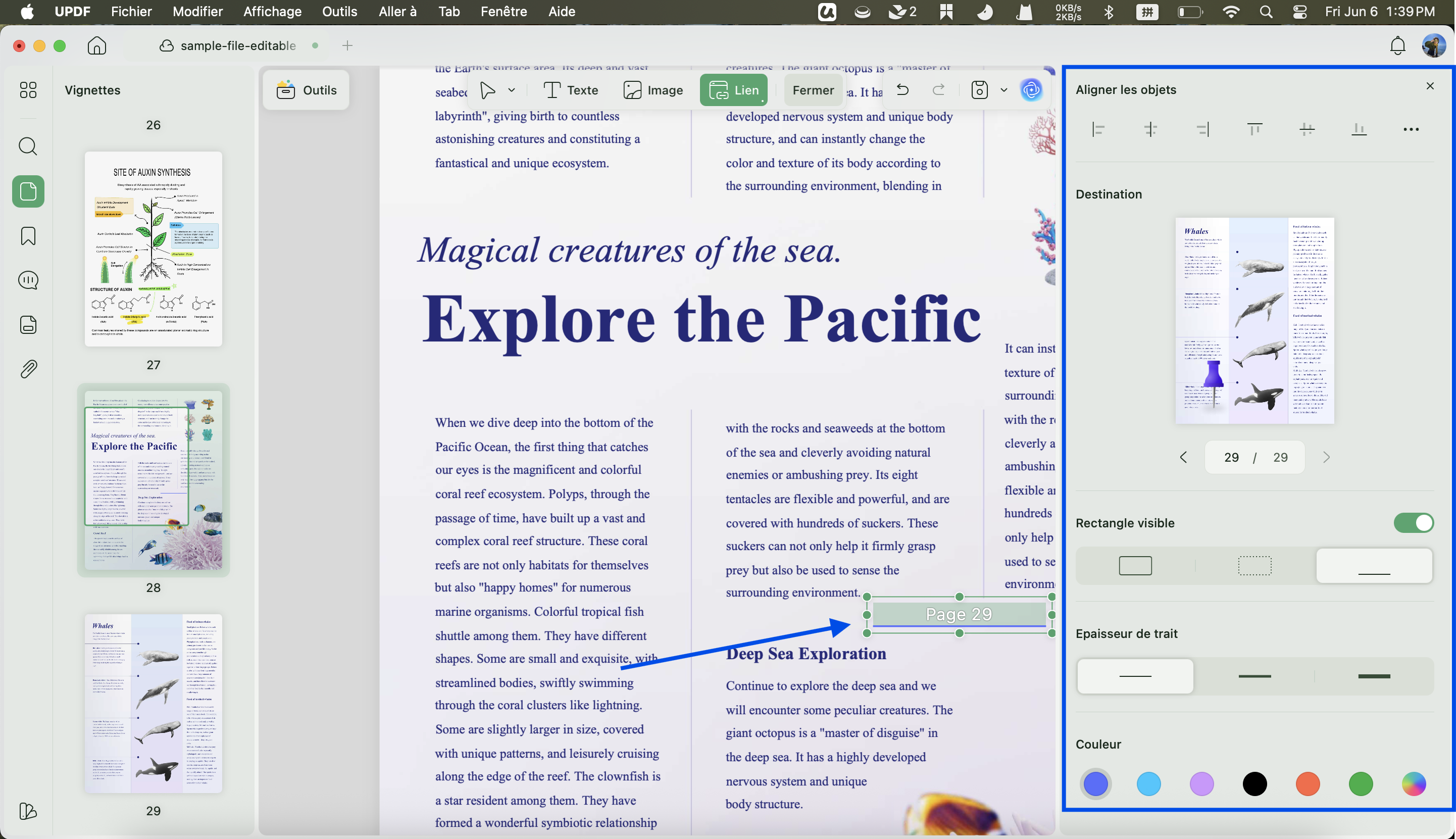The height and width of the screenshot is (839, 1456).
Task: Open the Outils menu in menu bar
Action: pyautogui.click(x=340, y=12)
